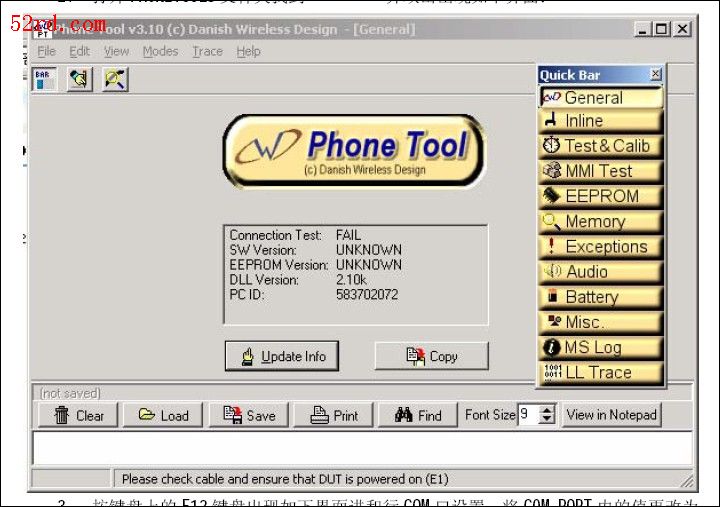Open Exceptions mode in Quick Bar

tap(601, 247)
